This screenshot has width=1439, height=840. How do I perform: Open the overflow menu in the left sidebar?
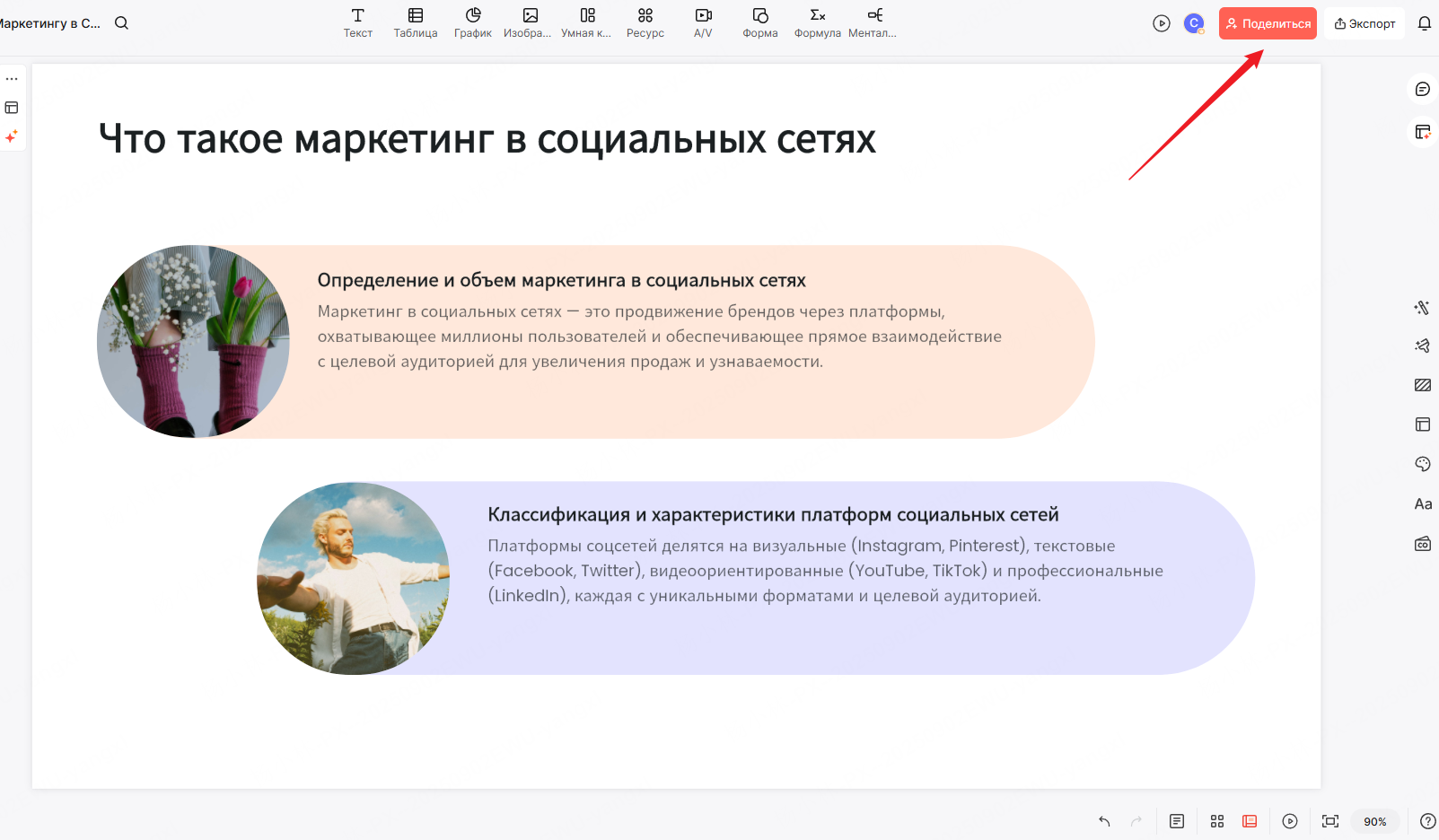pos(13,78)
